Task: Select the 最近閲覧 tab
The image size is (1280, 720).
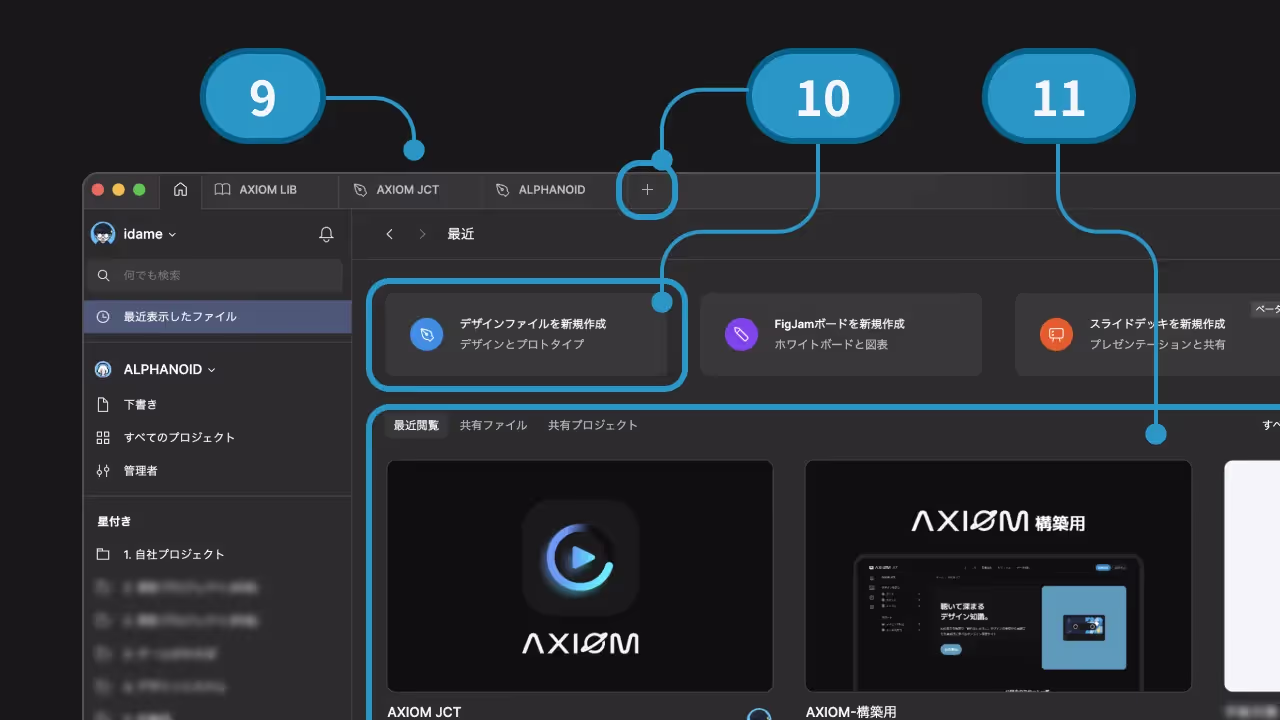Action: click(x=416, y=425)
